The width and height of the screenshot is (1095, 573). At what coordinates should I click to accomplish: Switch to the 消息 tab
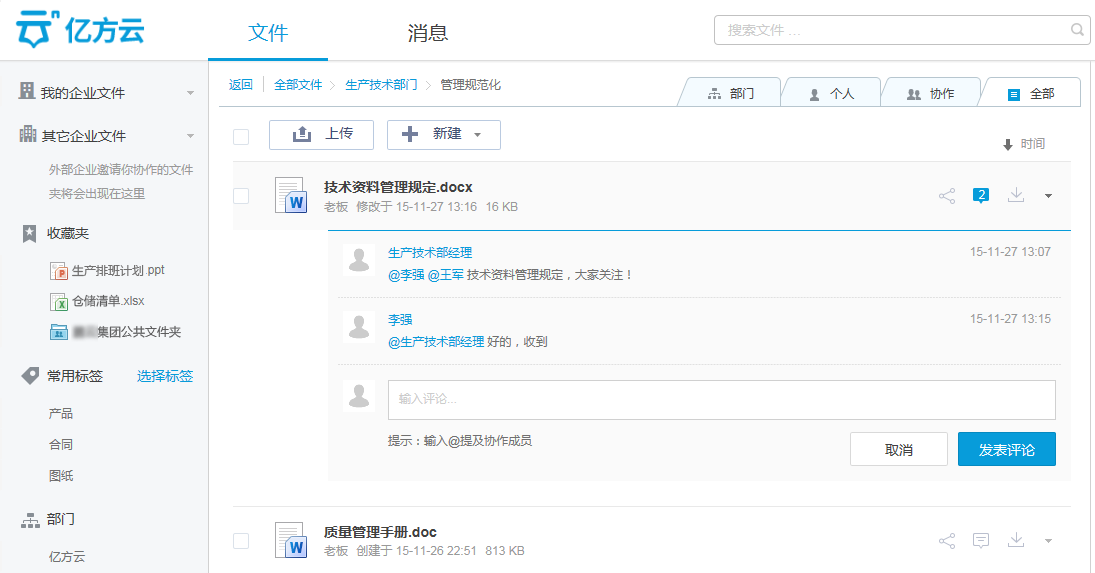pyautogui.click(x=428, y=33)
